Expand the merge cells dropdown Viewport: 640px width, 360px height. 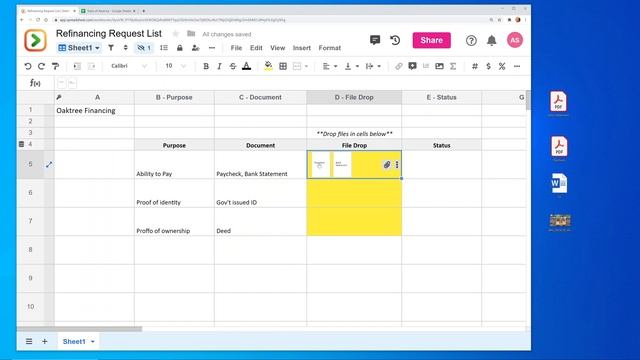click(306, 66)
